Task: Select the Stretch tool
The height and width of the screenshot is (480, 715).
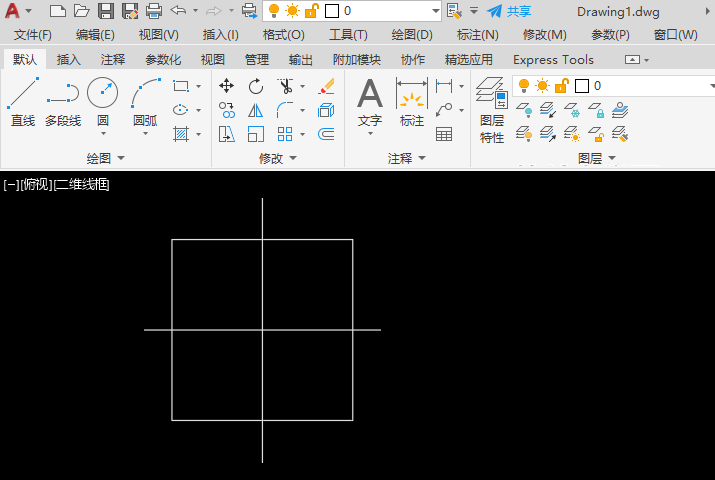Action: (x=227, y=134)
